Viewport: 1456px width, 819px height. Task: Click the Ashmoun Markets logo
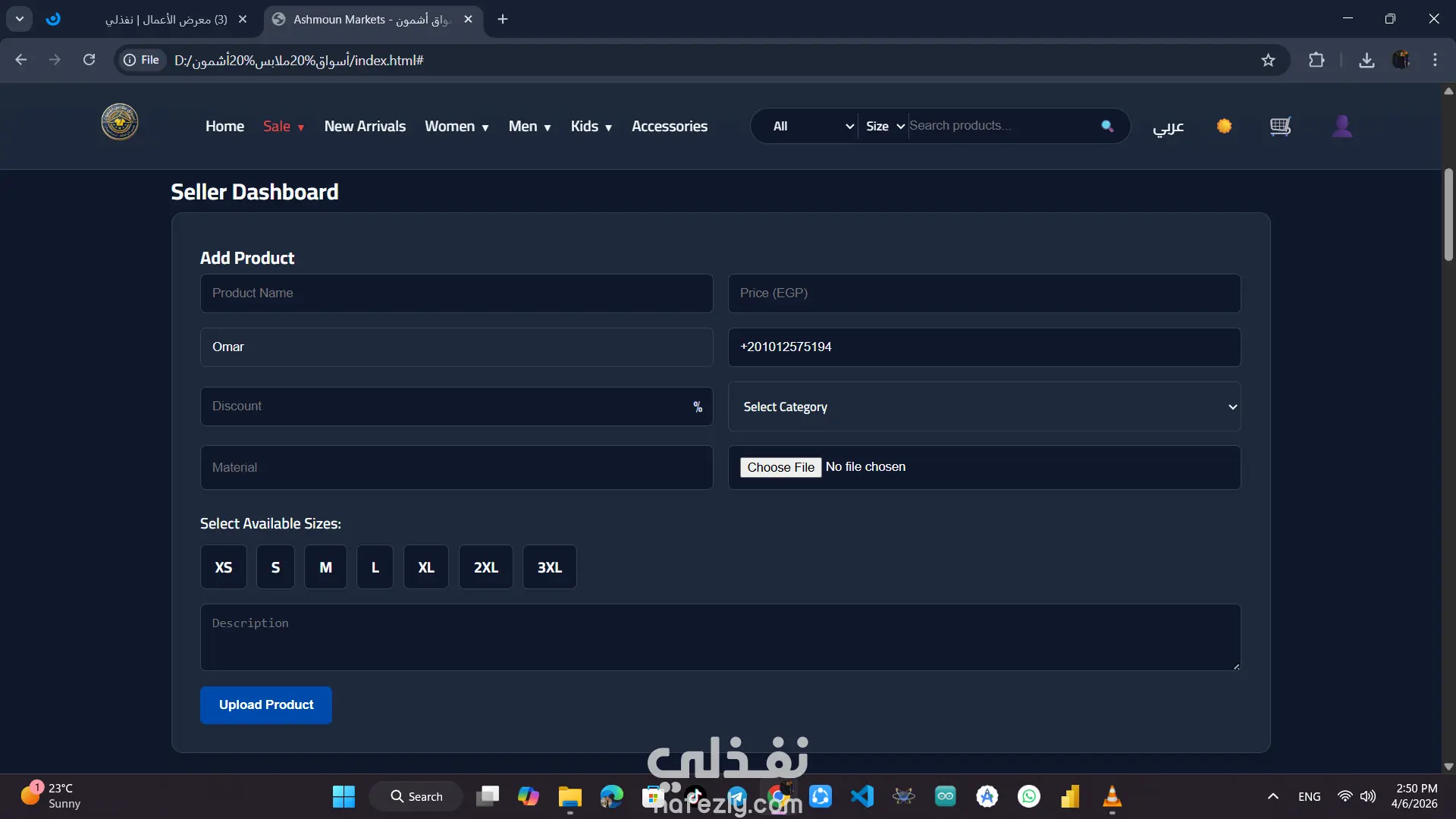pyautogui.click(x=120, y=122)
